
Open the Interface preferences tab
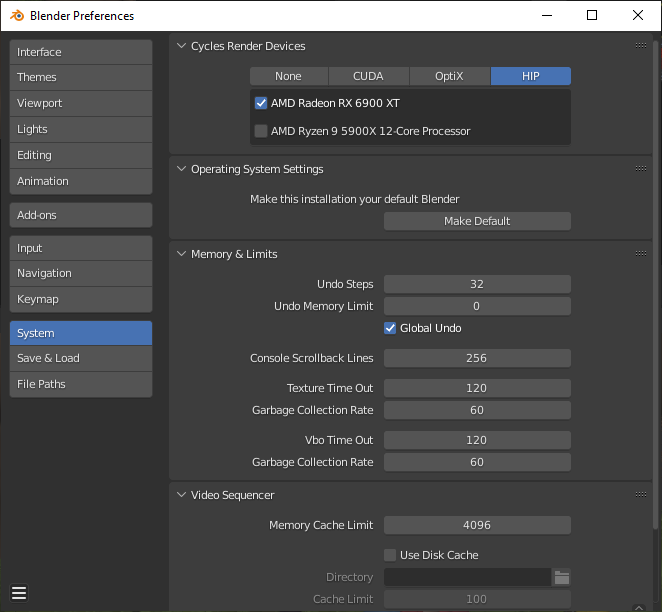coord(81,52)
